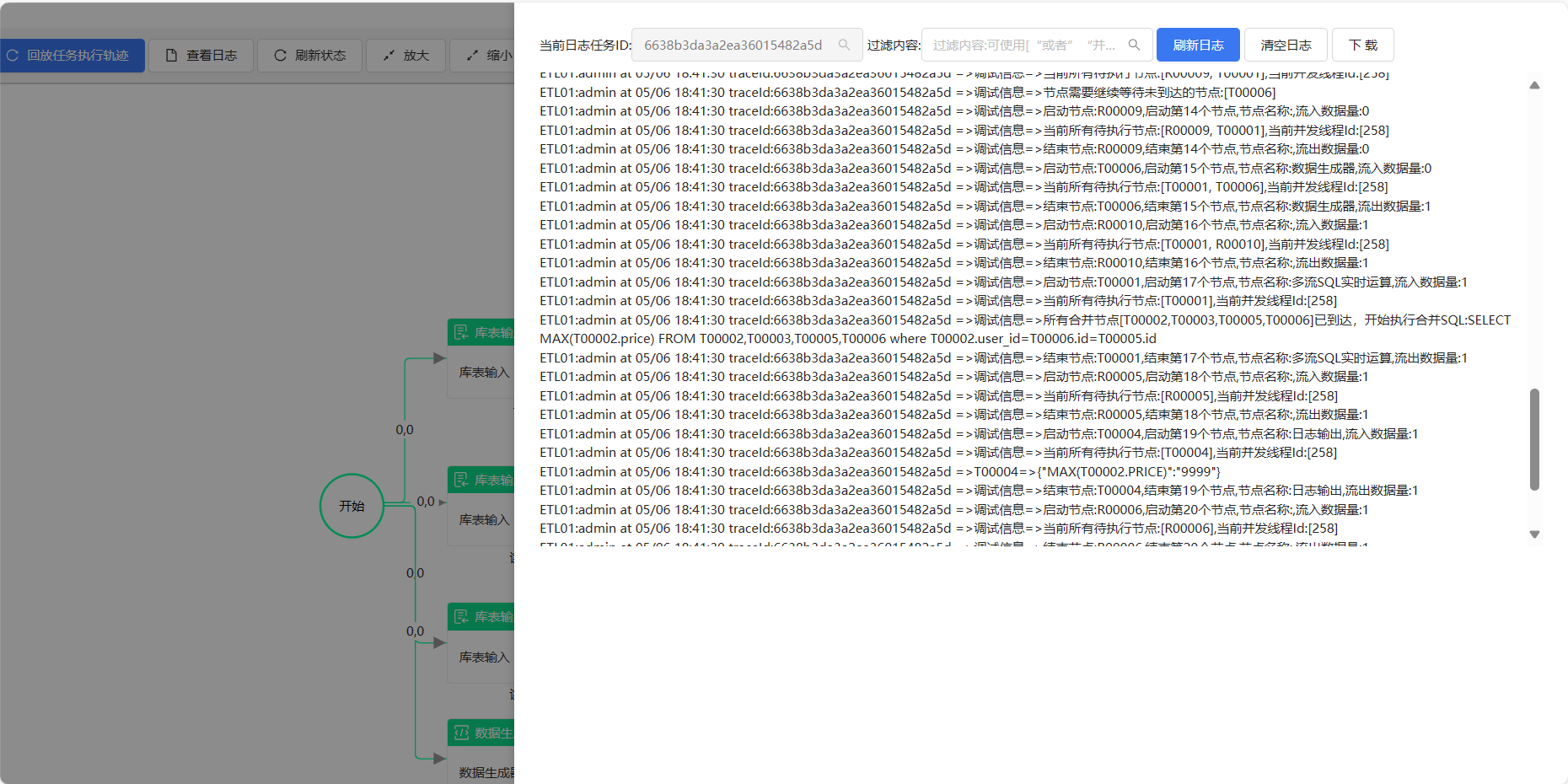Screen dimensions: 1568x784
Task: Click the document icon in 查看日志
Action: coord(172,55)
